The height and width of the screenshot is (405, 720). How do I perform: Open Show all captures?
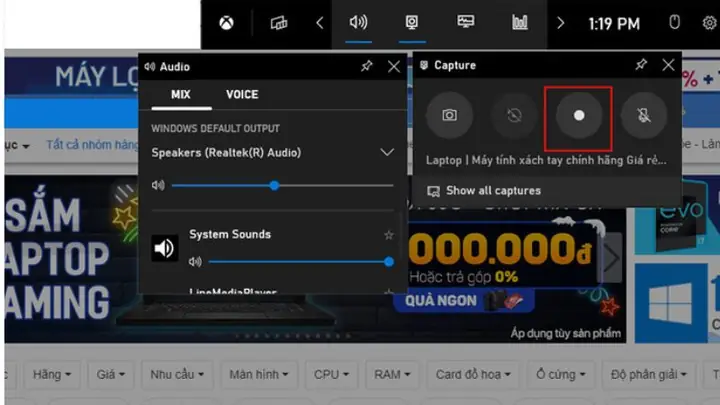[484, 191]
